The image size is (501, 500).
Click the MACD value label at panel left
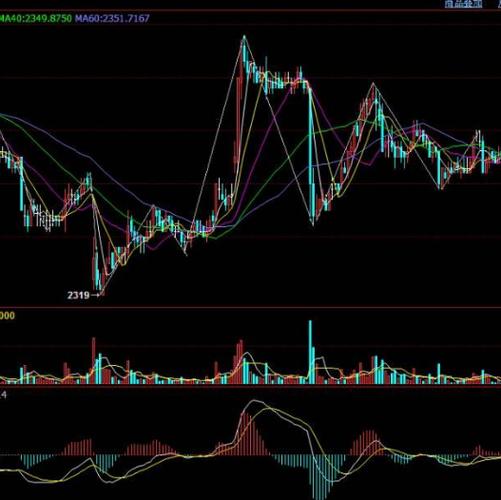tap(3, 395)
